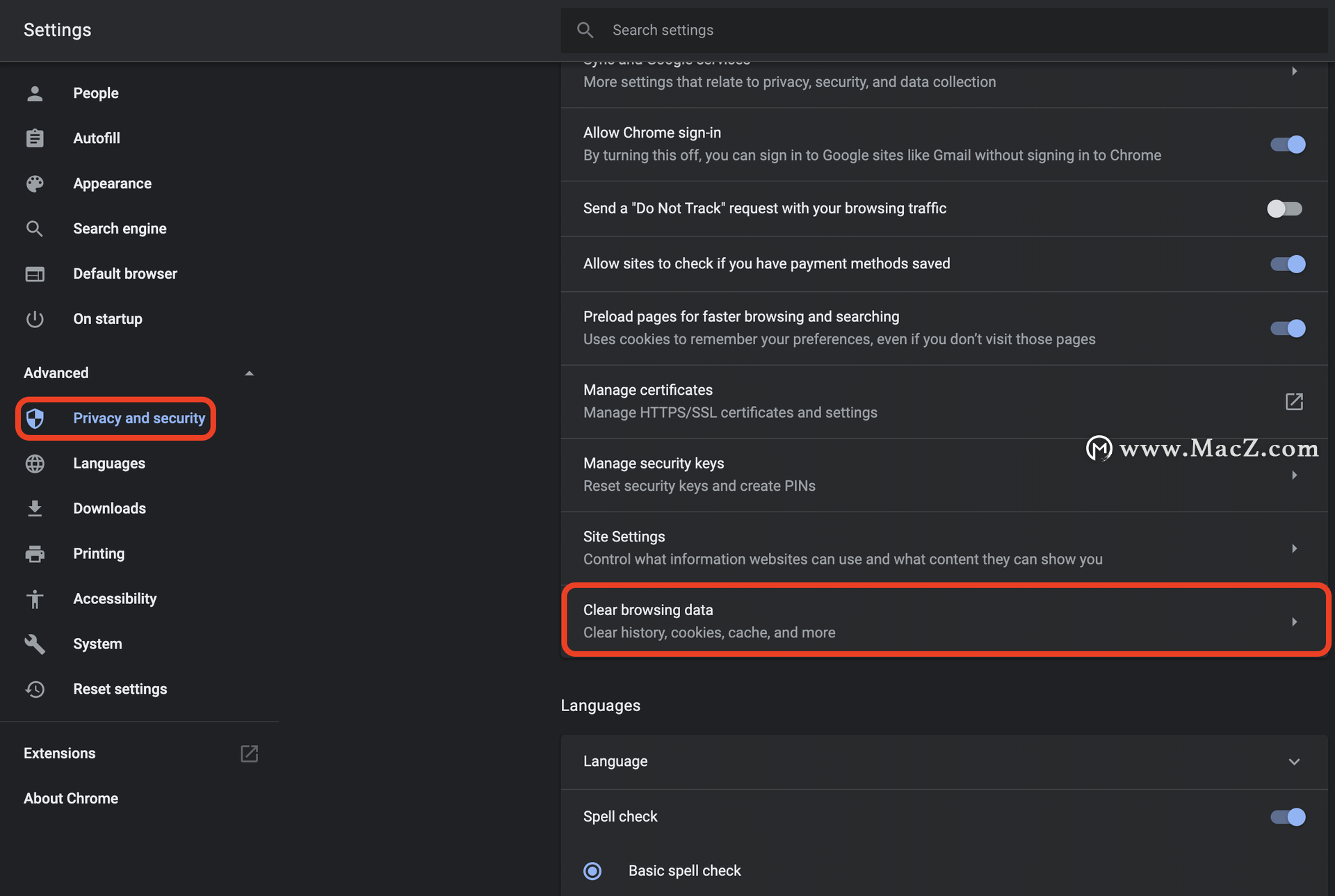
Task: Open Appearance settings
Action: tap(112, 184)
